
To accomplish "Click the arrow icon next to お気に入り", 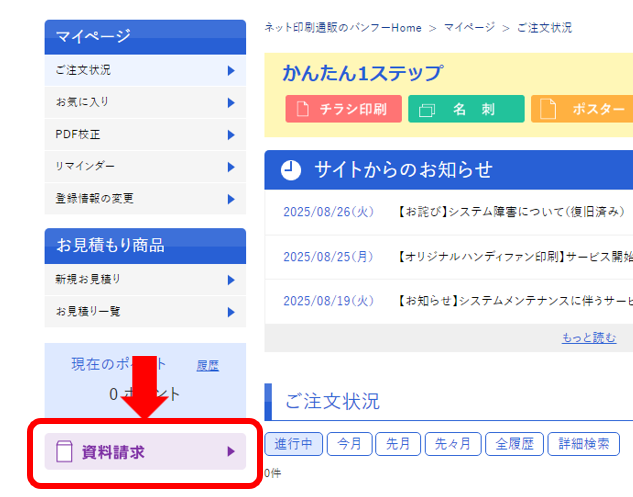I will click(230, 103).
